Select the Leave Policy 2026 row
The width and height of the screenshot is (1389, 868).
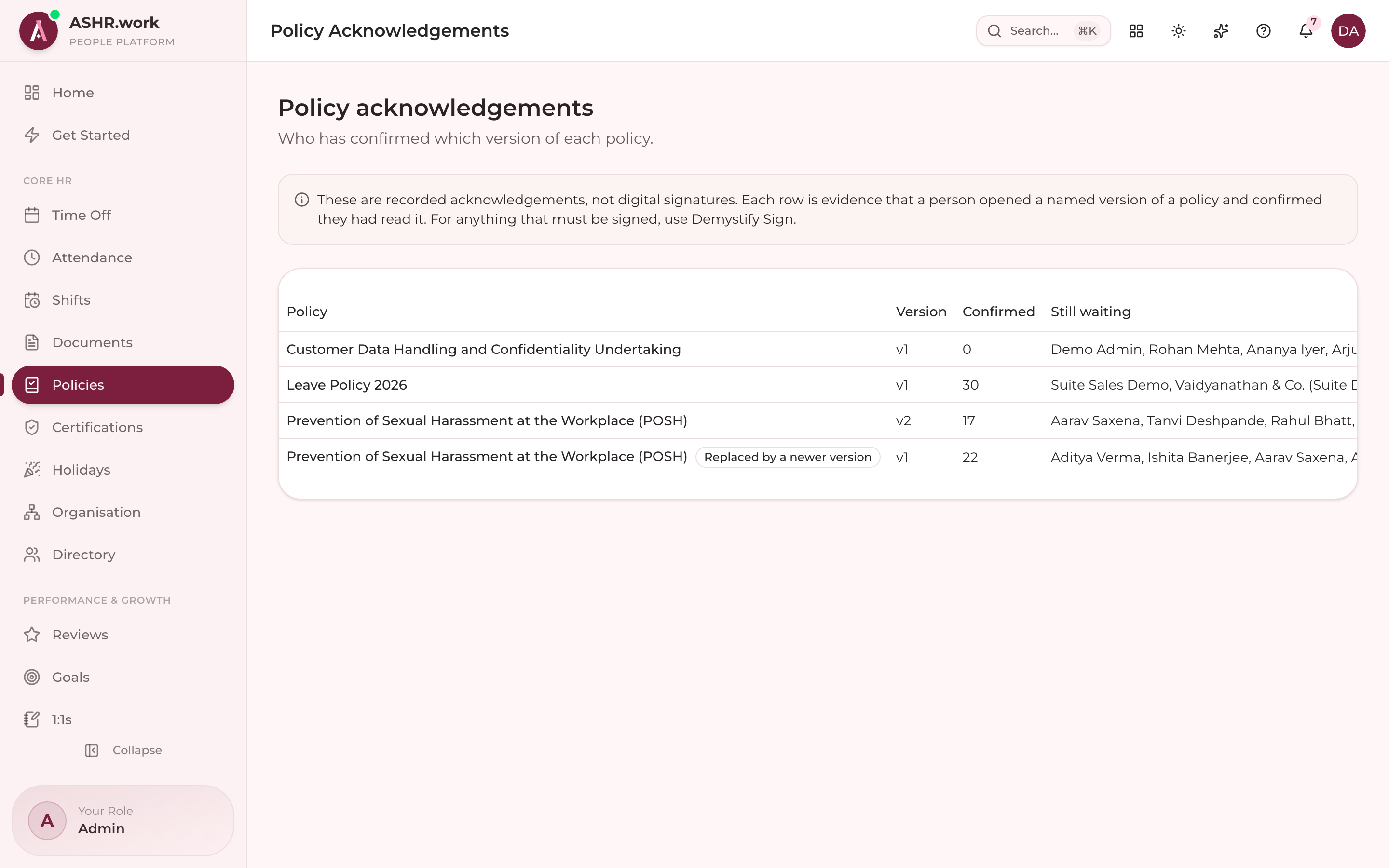pos(817,385)
